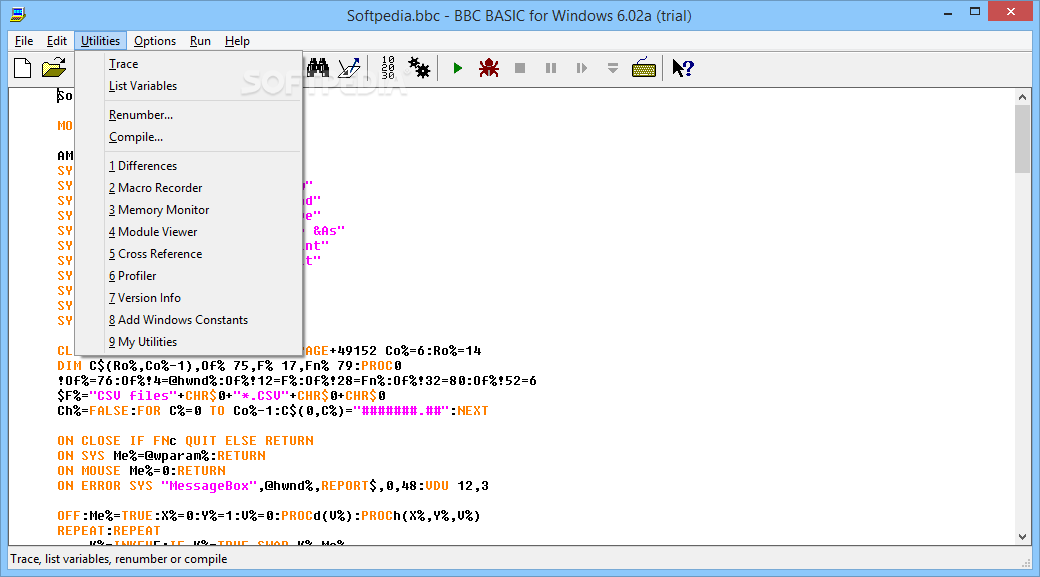Select Renumber... from the menu
This screenshot has width=1040, height=577.
tap(189, 115)
